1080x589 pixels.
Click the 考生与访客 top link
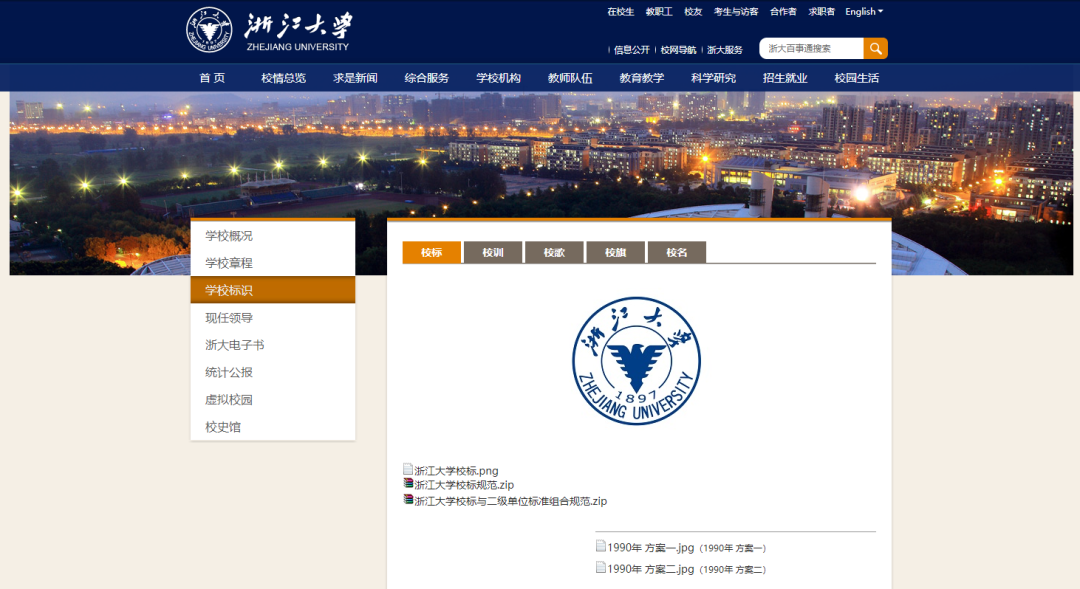coord(736,12)
